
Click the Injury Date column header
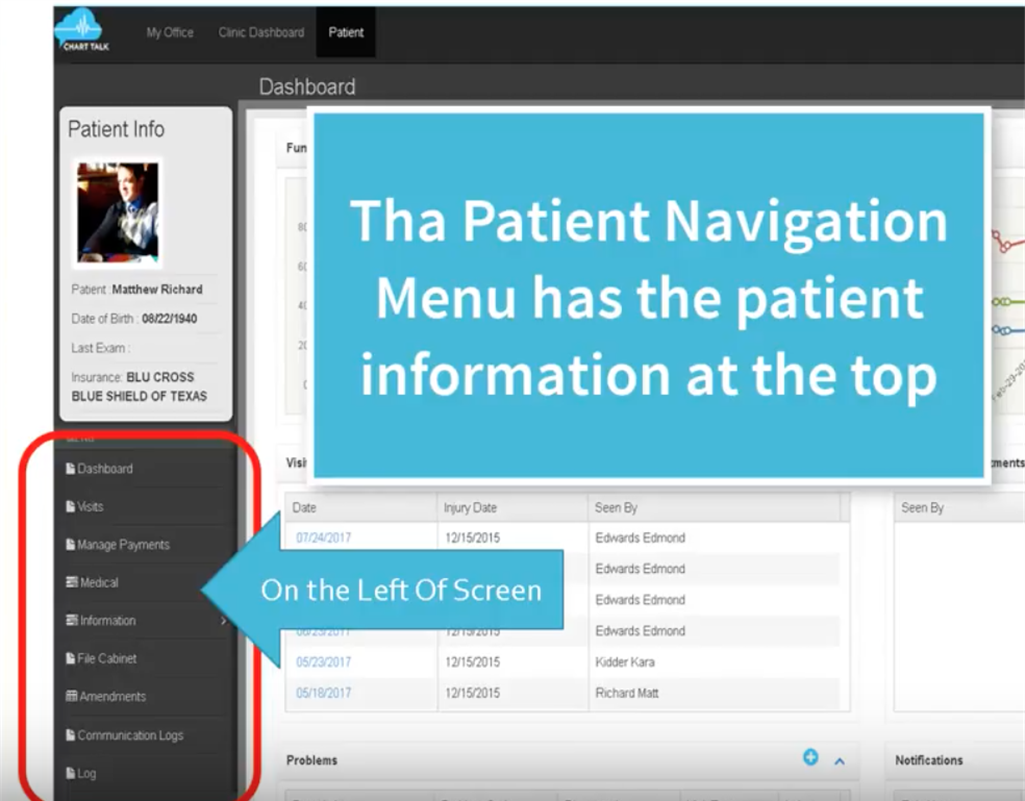click(x=470, y=508)
